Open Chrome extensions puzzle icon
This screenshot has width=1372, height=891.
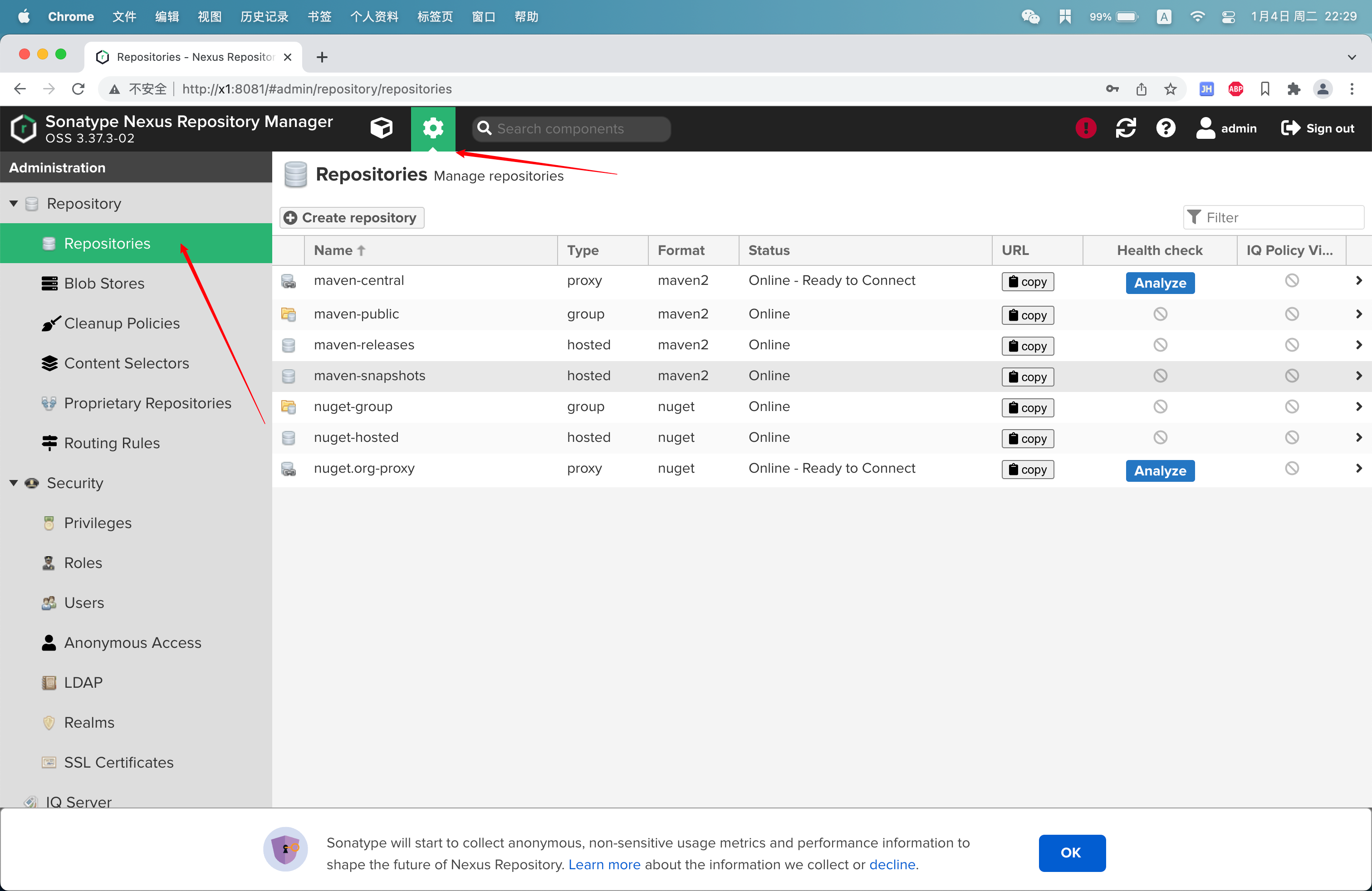coord(1293,89)
